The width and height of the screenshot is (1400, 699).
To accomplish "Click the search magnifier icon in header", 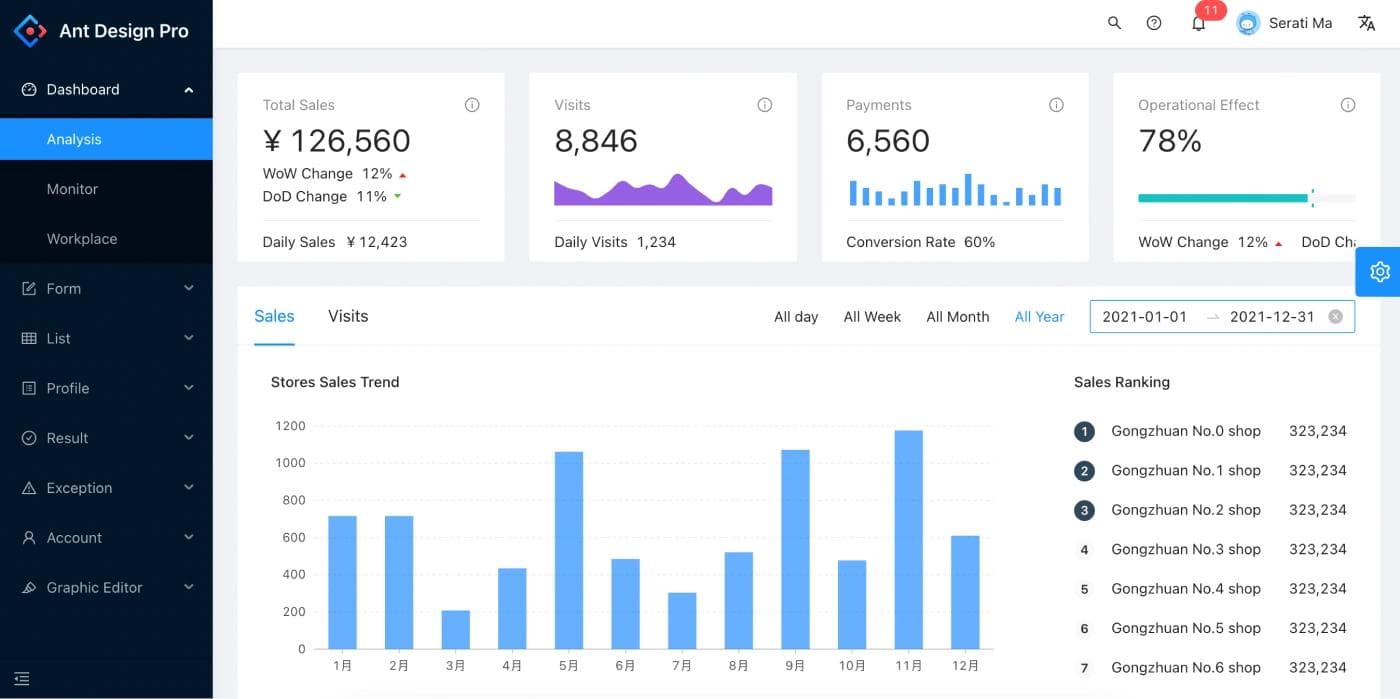I will [x=1114, y=23].
